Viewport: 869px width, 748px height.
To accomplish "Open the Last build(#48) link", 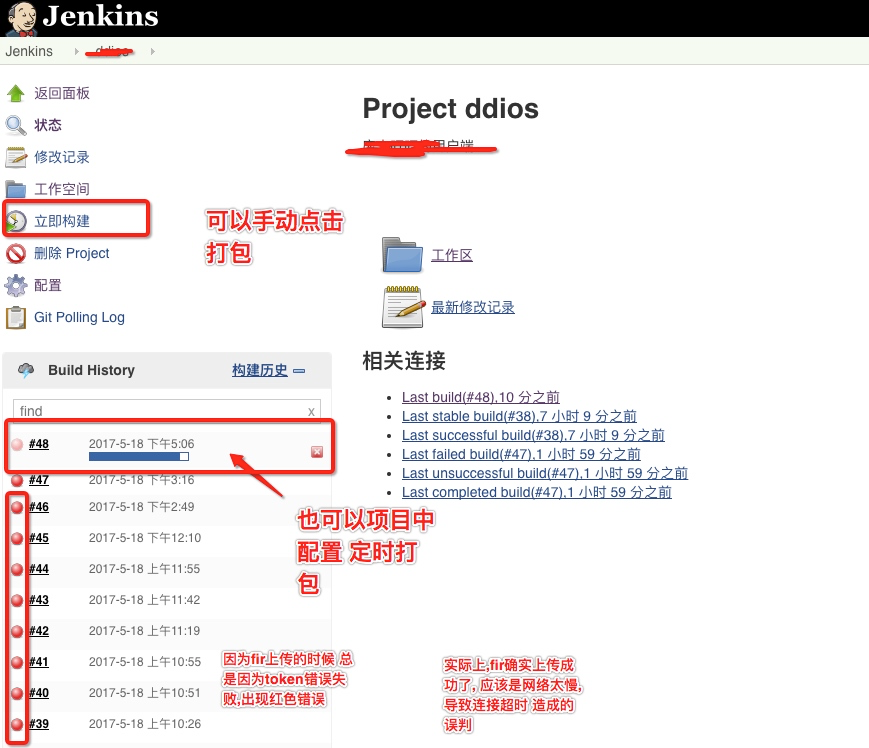I will click(480, 397).
